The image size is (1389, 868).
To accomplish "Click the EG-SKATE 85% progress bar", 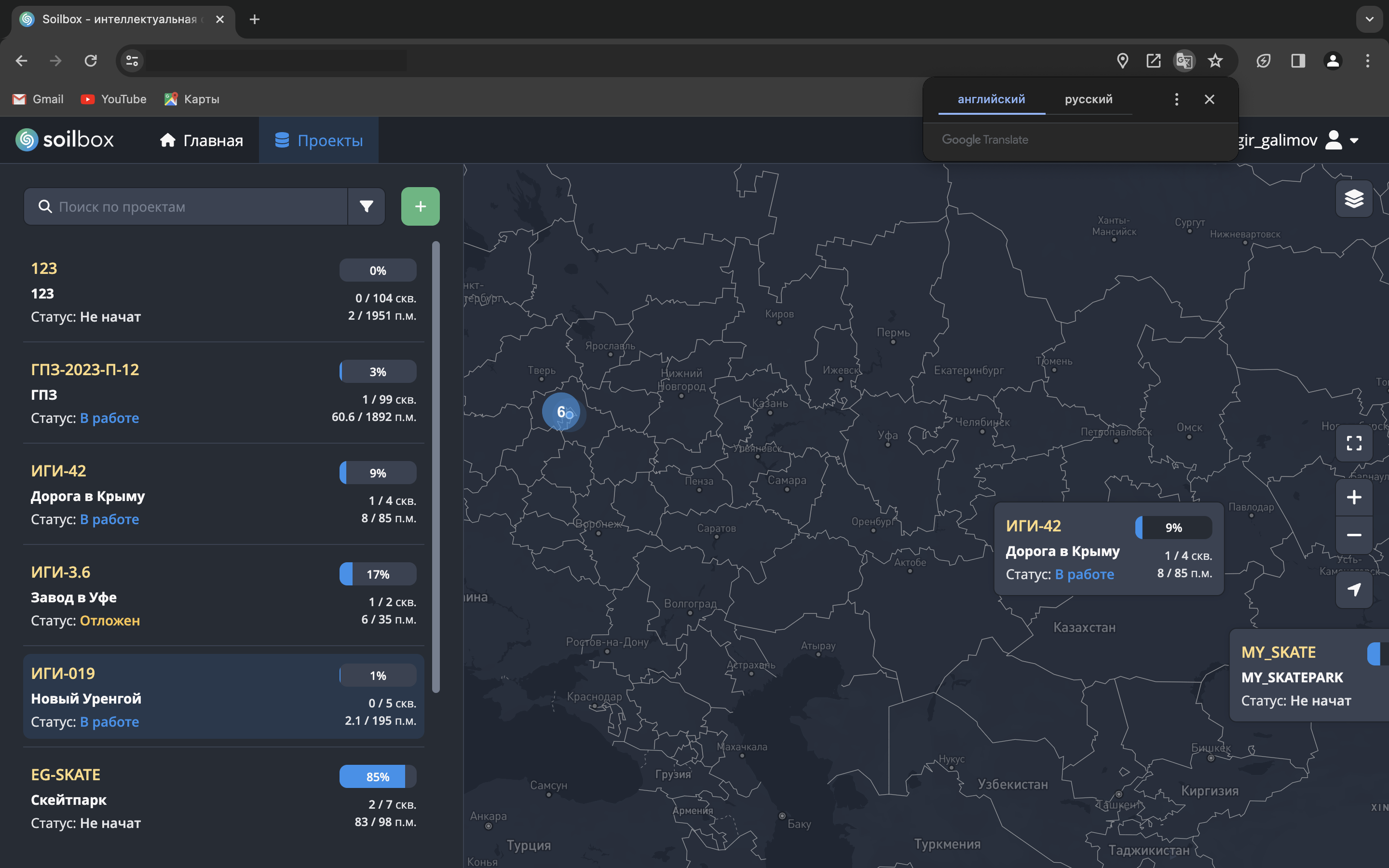I will click(x=378, y=777).
